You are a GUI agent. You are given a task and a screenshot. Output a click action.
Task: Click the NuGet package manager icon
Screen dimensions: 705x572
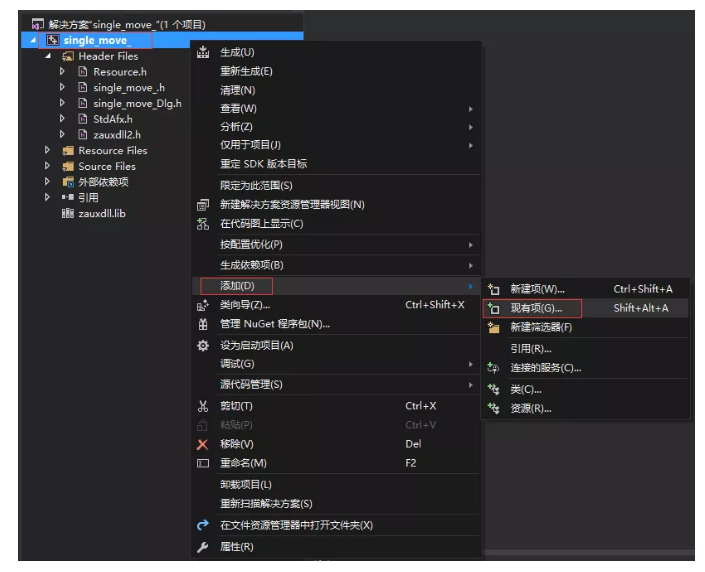[203, 324]
